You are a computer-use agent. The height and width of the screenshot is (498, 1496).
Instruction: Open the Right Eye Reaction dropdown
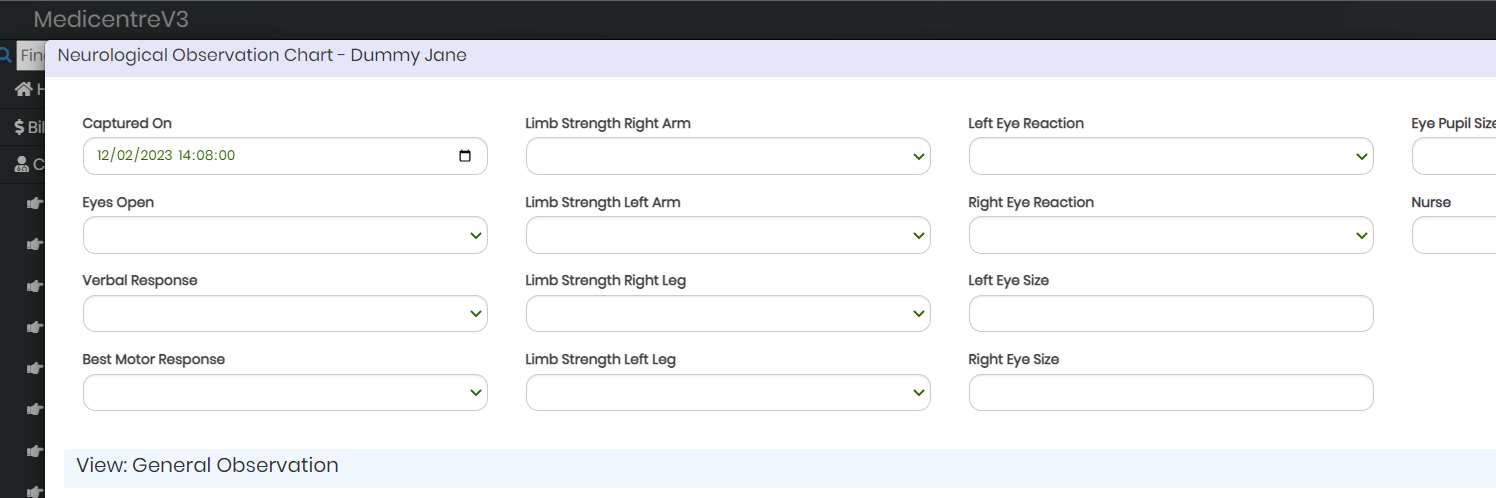pos(1171,235)
